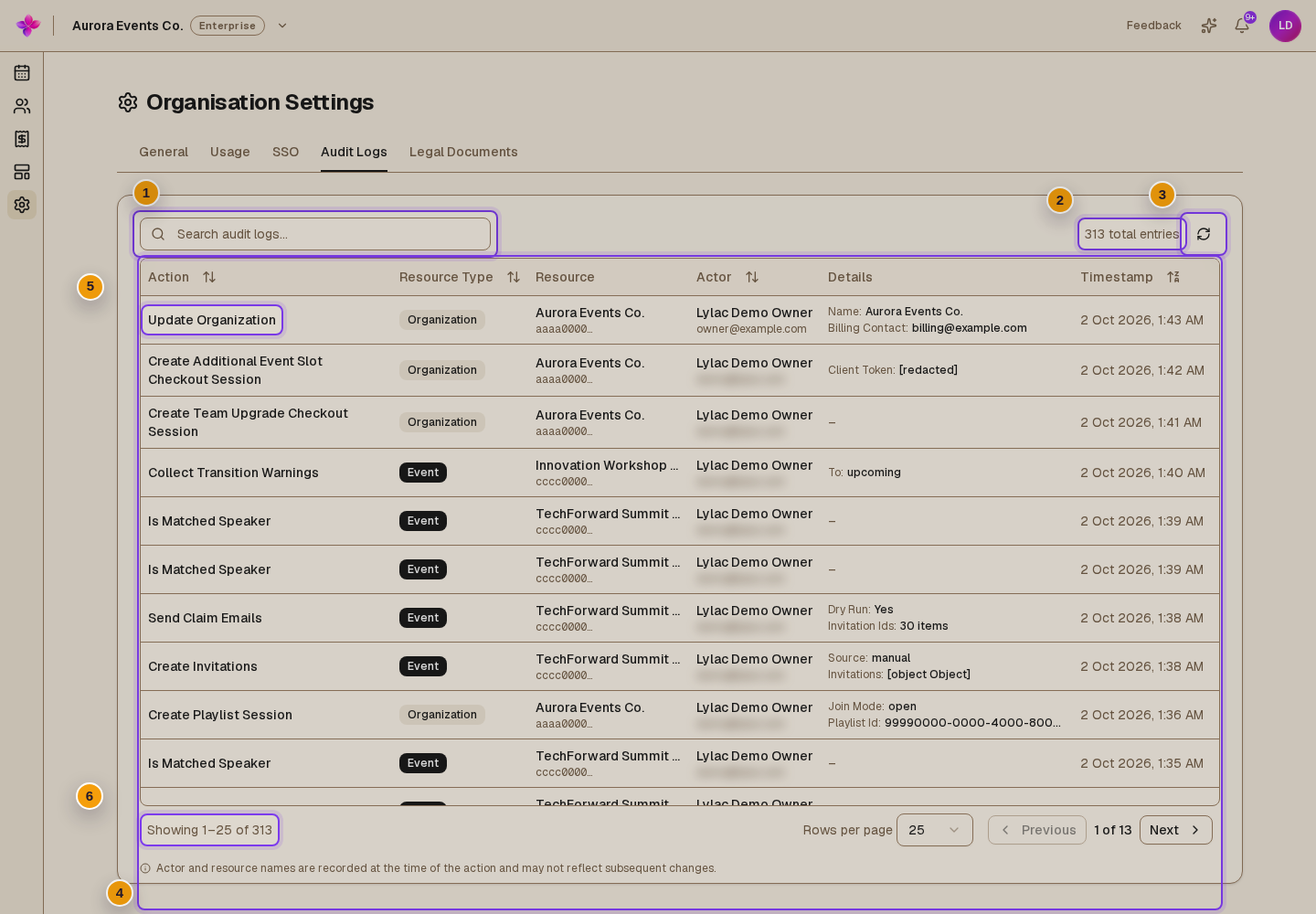Open the Legal Documents tab
The height and width of the screenshot is (914, 1316).
click(463, 152)
